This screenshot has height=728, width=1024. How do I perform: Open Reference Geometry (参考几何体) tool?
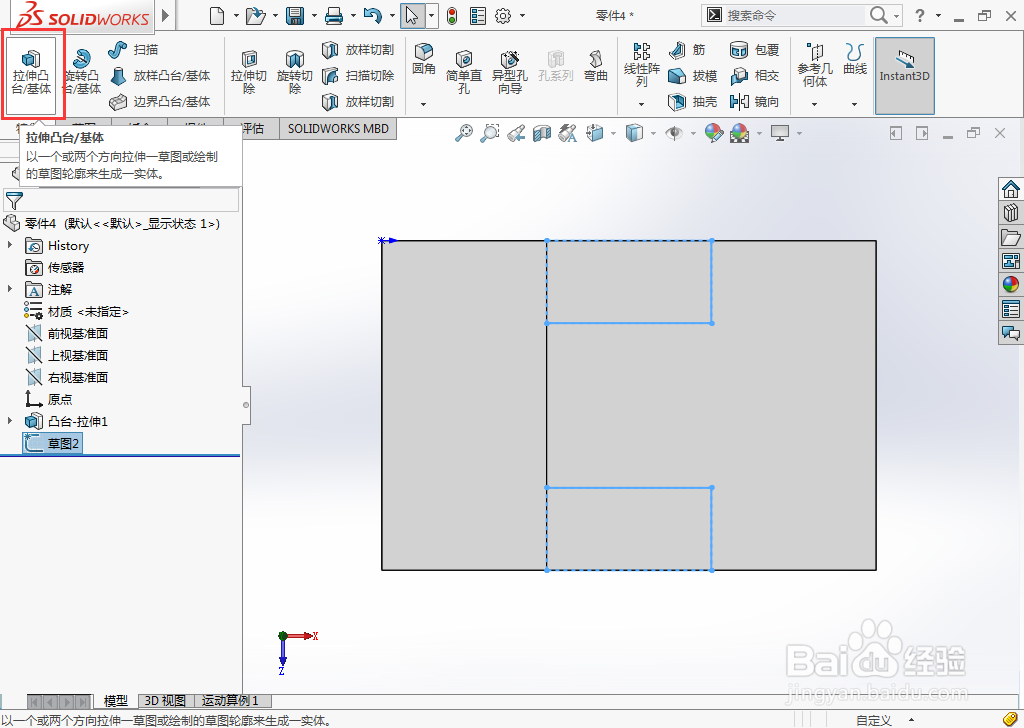(814, 65)
